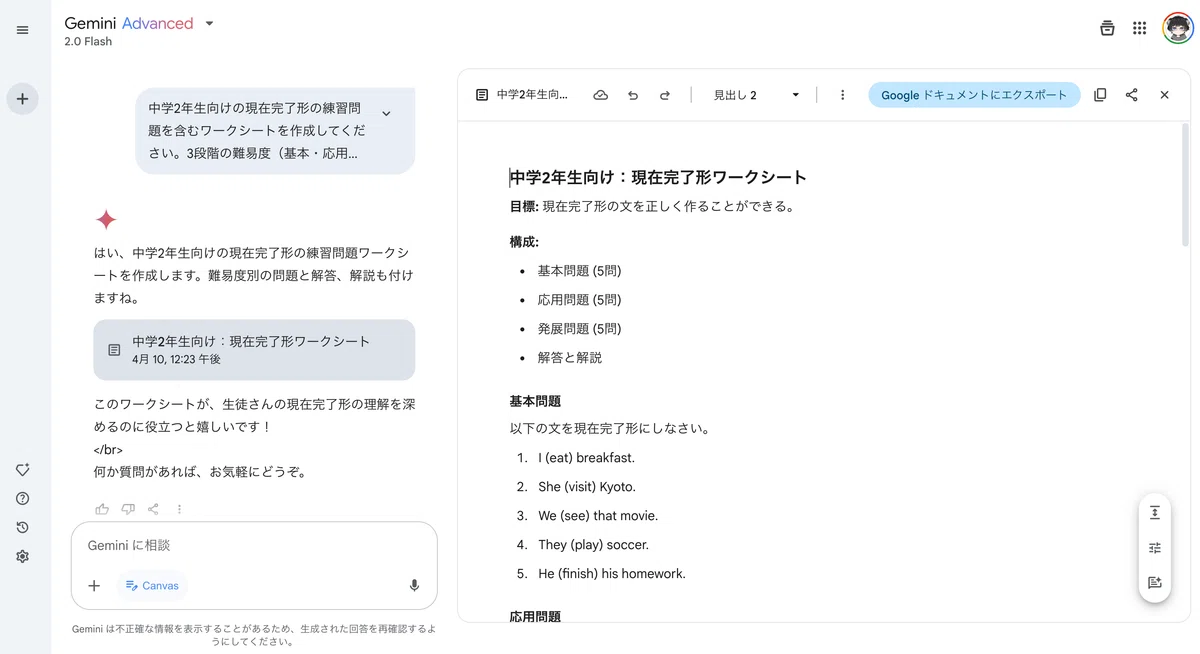Focus the 'Gemini に相談' prompt input field

(x=254, y=546)
